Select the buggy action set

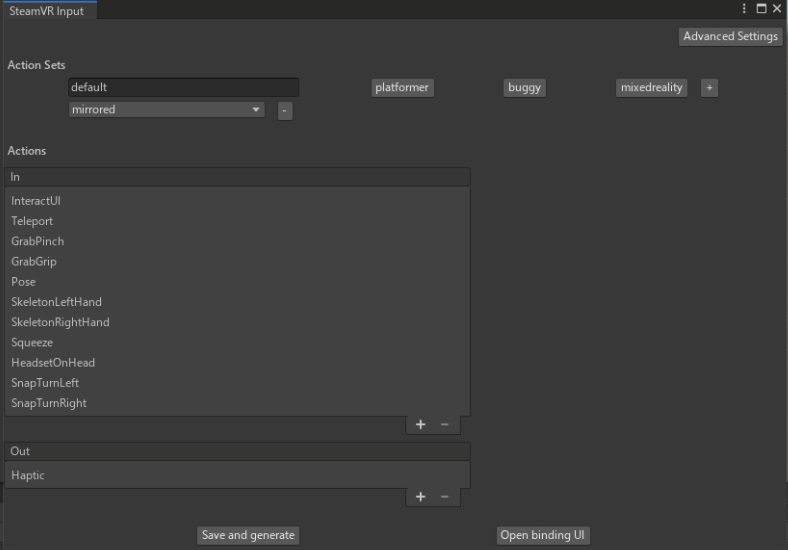524,87
